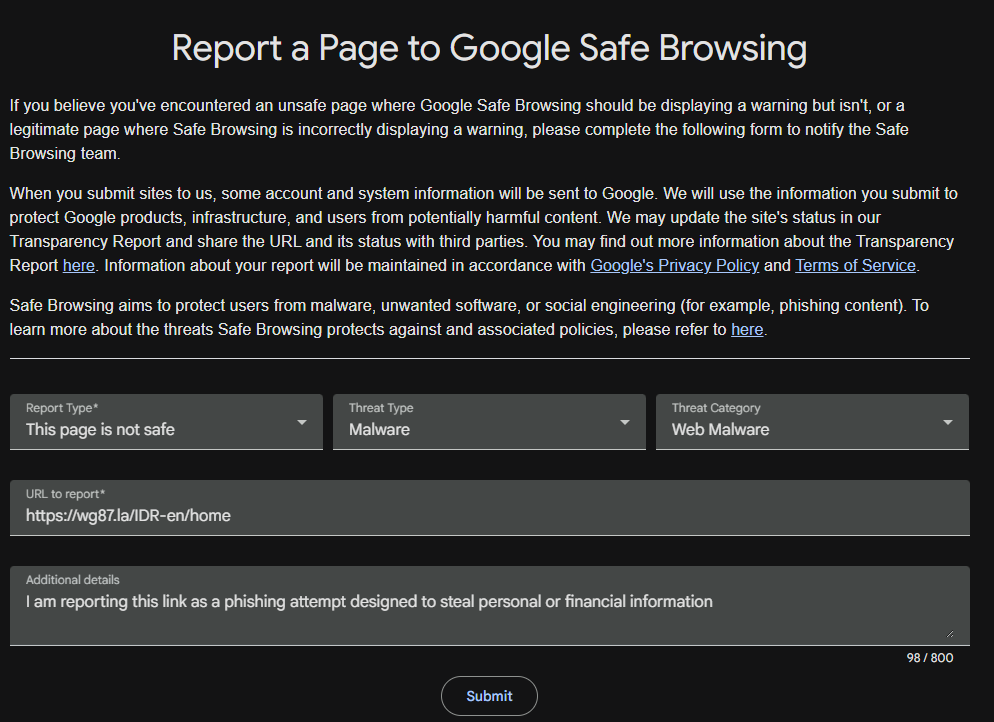
Task: Click the Additional details text area
Action: point(489,606)
